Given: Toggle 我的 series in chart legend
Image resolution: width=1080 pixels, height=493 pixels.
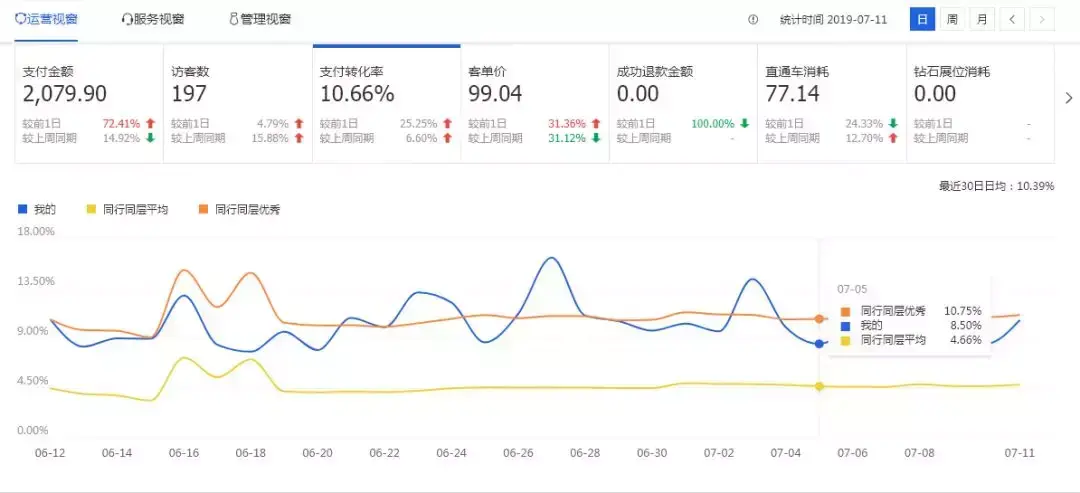Looking at the screenshot, I should pos(37,209).
